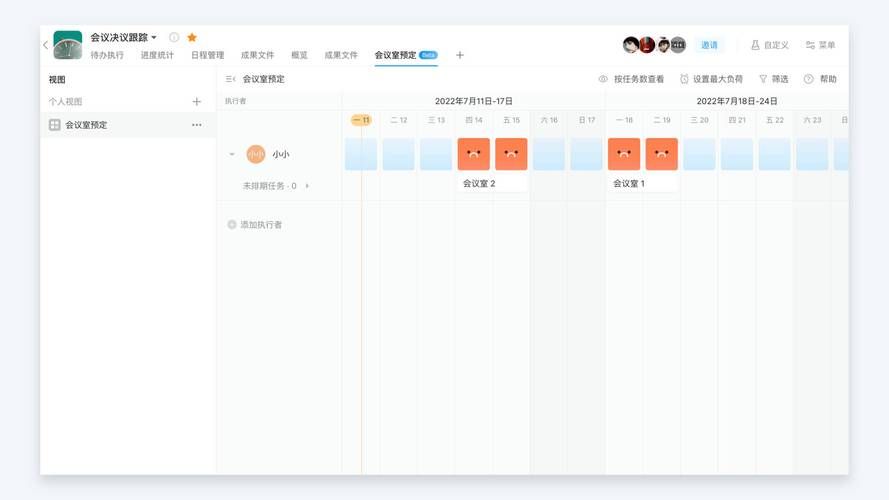This screenshot has height=500, width=889.
Task: Switch to the 进度统计 tab
Action: (x=157, y=55)
